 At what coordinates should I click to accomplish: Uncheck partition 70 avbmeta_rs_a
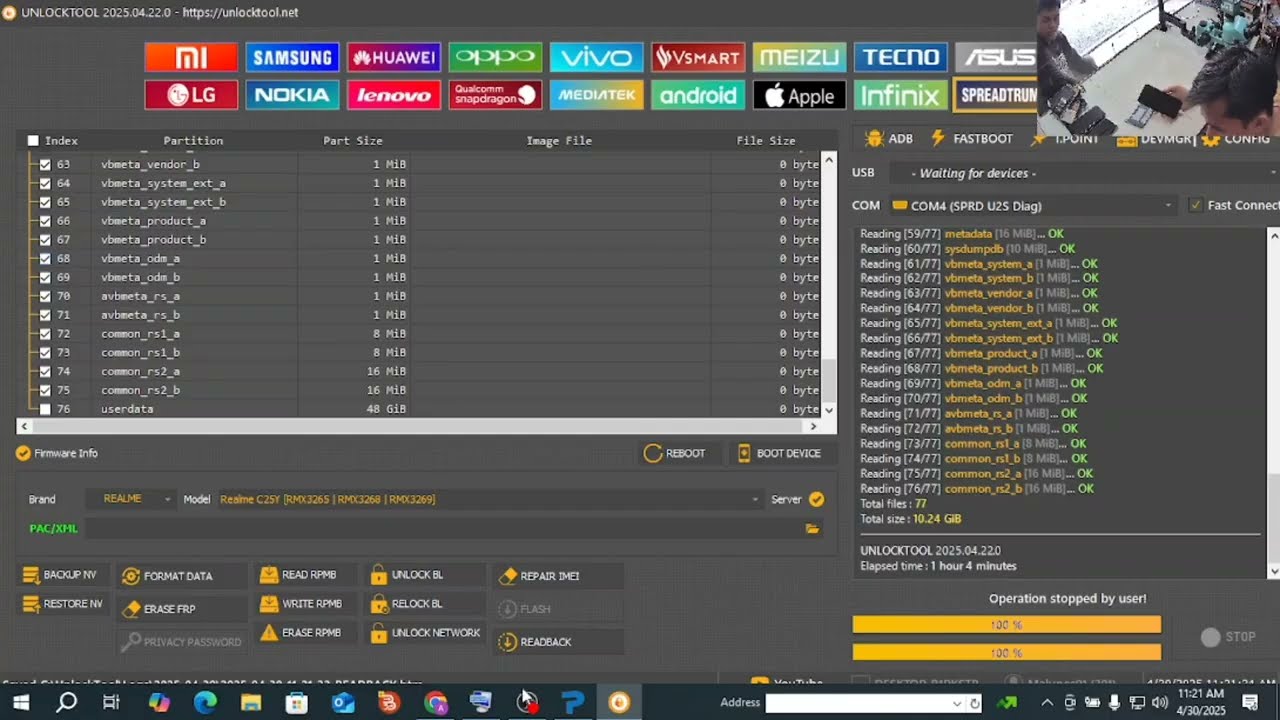click(x=45, y=296)
